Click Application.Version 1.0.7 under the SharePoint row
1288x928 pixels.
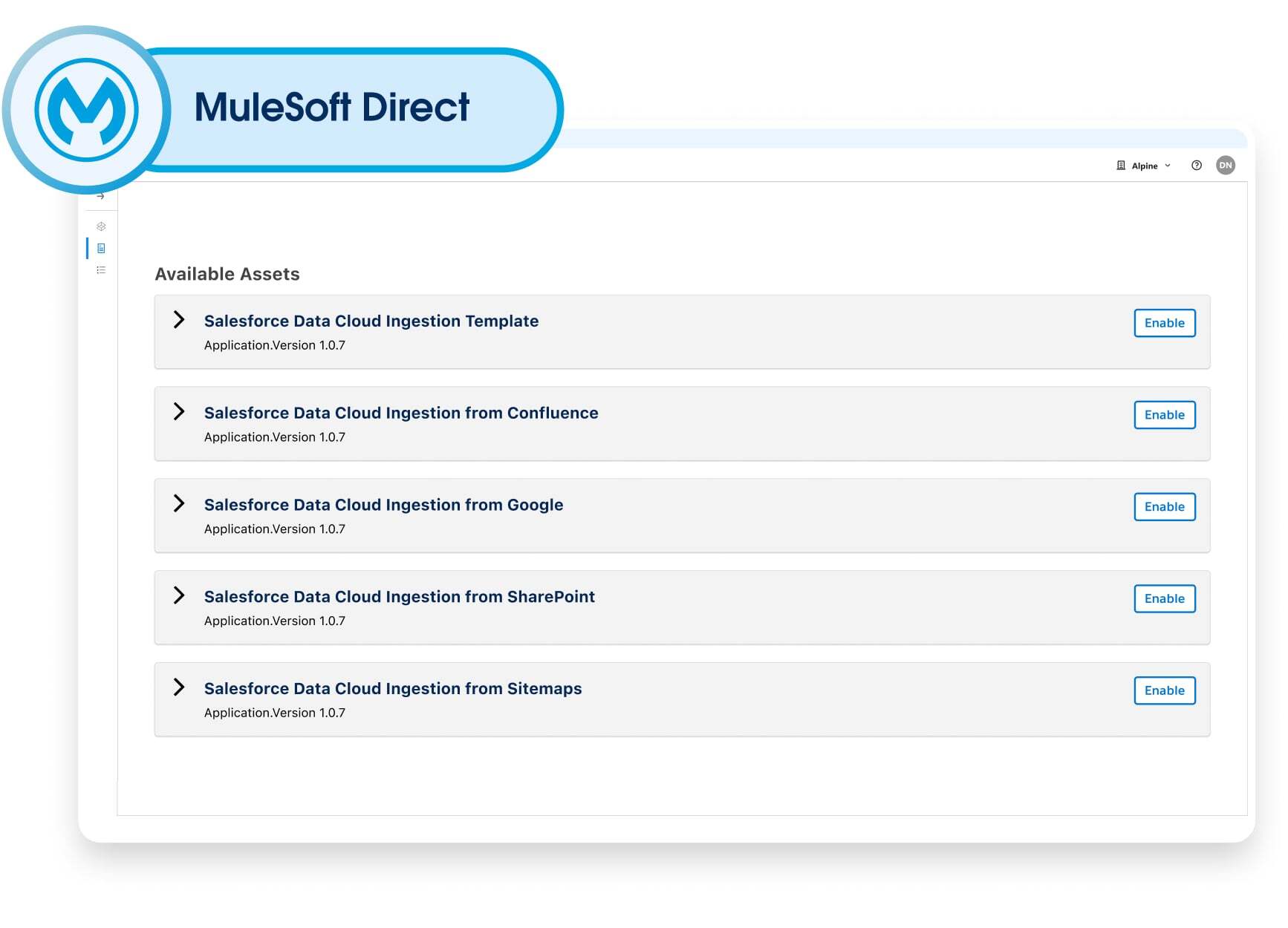tap(275, 621)
